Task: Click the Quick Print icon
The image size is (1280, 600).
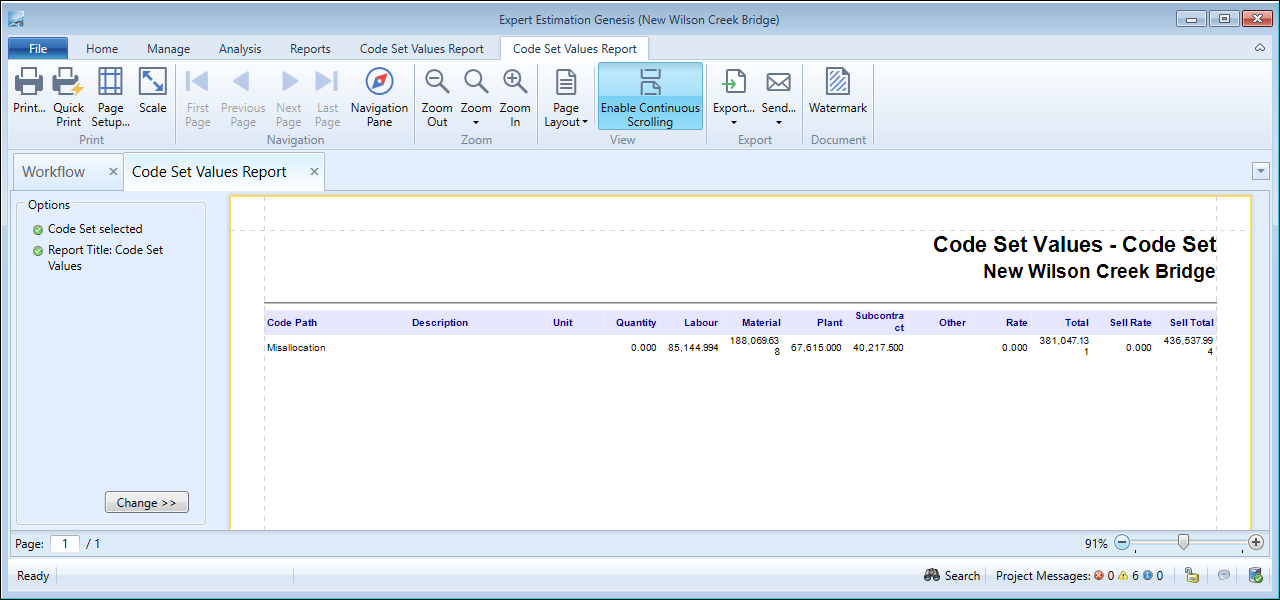Action: 68,84
